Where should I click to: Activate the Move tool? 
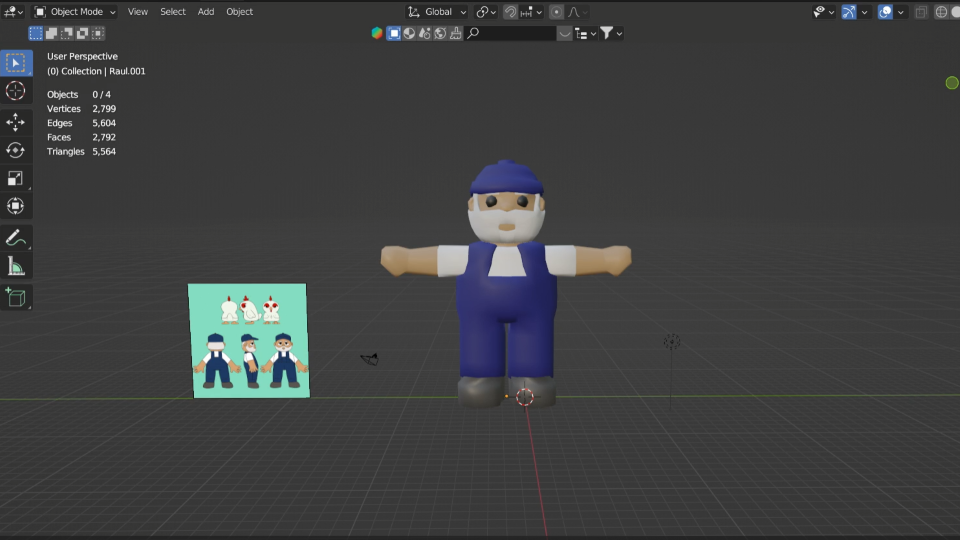pos(15,122)
